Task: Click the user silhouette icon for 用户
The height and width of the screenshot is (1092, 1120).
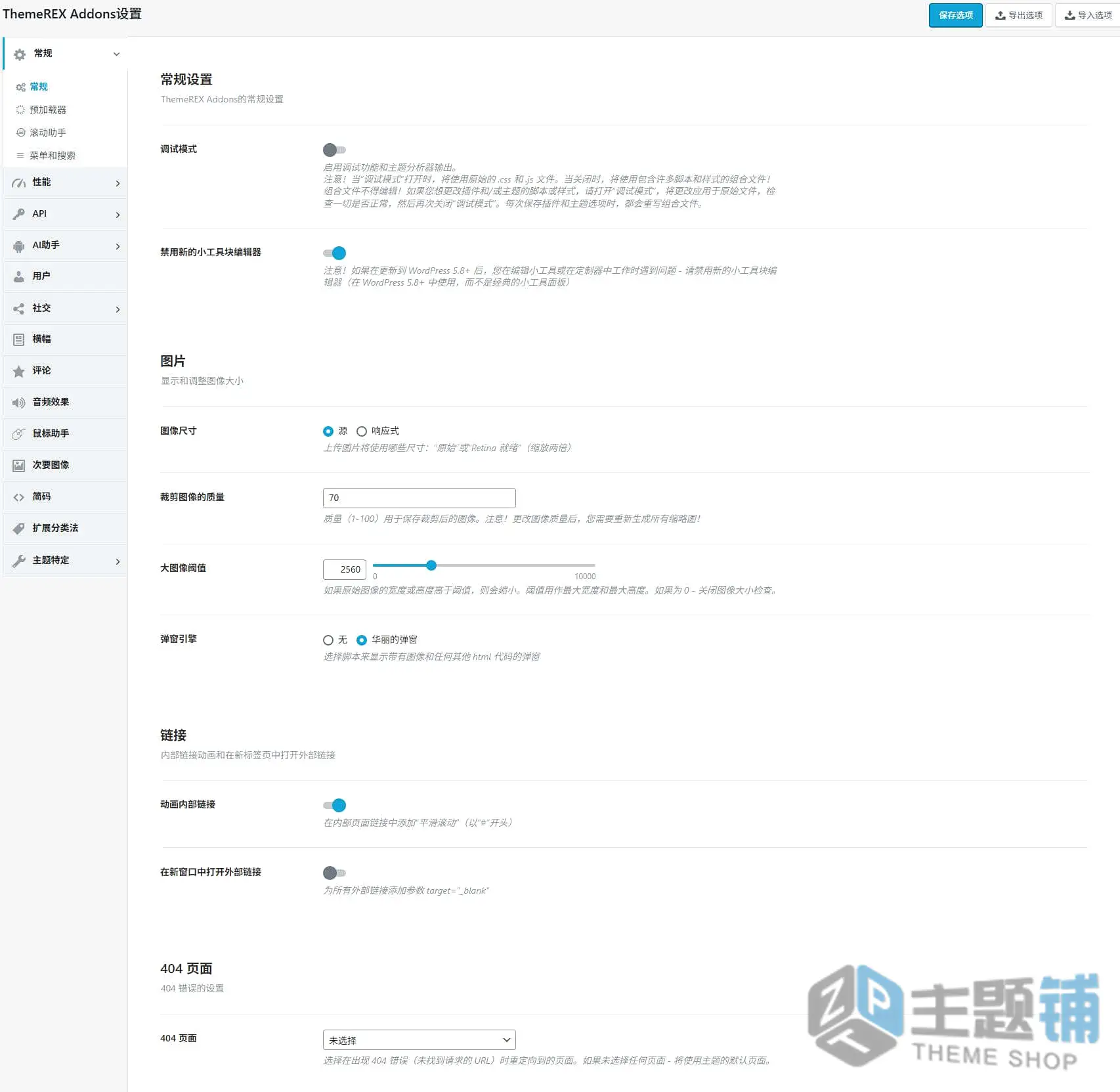Action: coord(19,276)
